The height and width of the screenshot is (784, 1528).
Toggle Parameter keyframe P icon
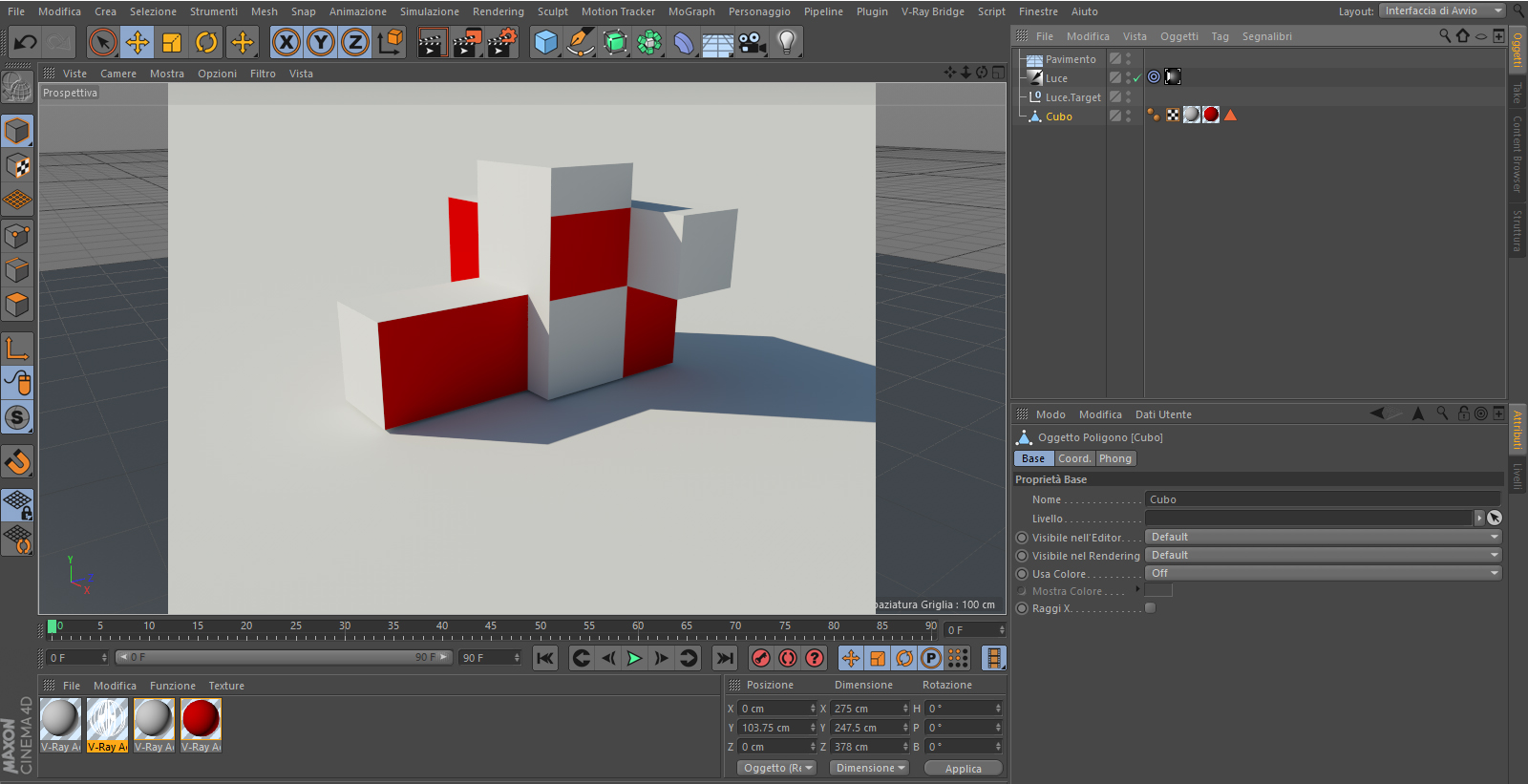(x=931, y=658)
